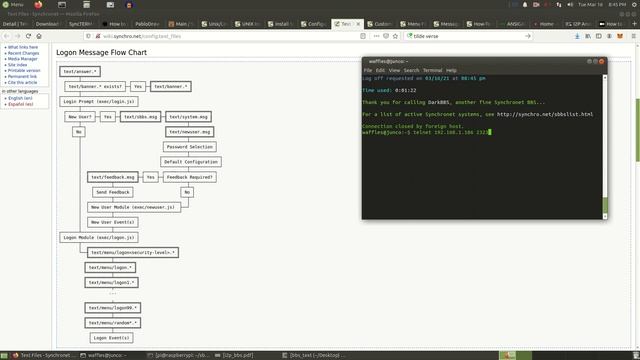Switch to the 'Download' browser tab

coord(48,24)
